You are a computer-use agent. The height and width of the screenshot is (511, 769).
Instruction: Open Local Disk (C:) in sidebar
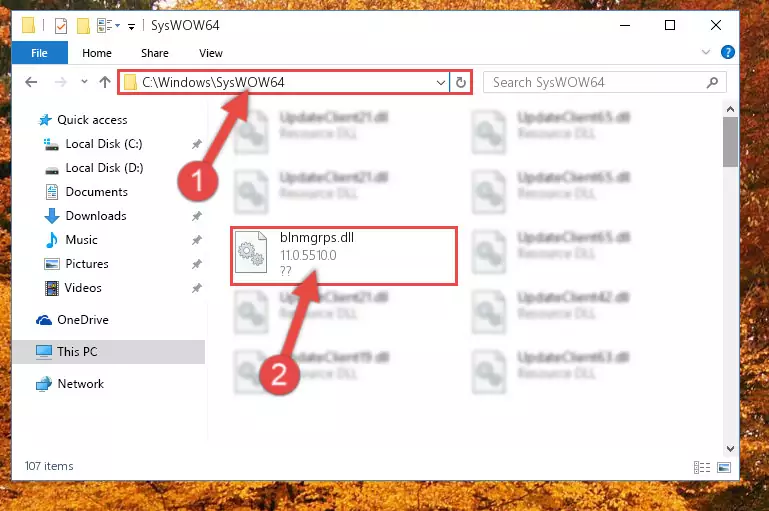[x=103, y=144]
